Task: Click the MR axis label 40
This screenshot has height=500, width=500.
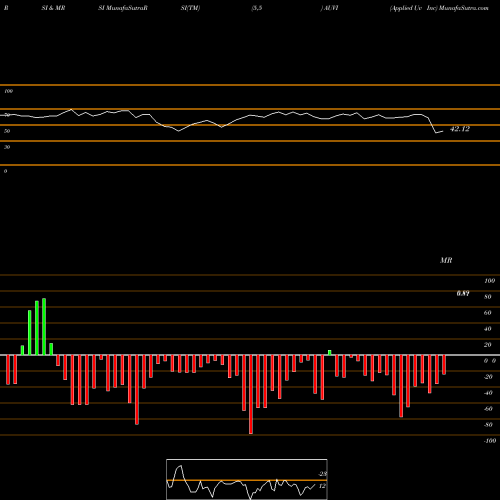Action: pos(488,329)
